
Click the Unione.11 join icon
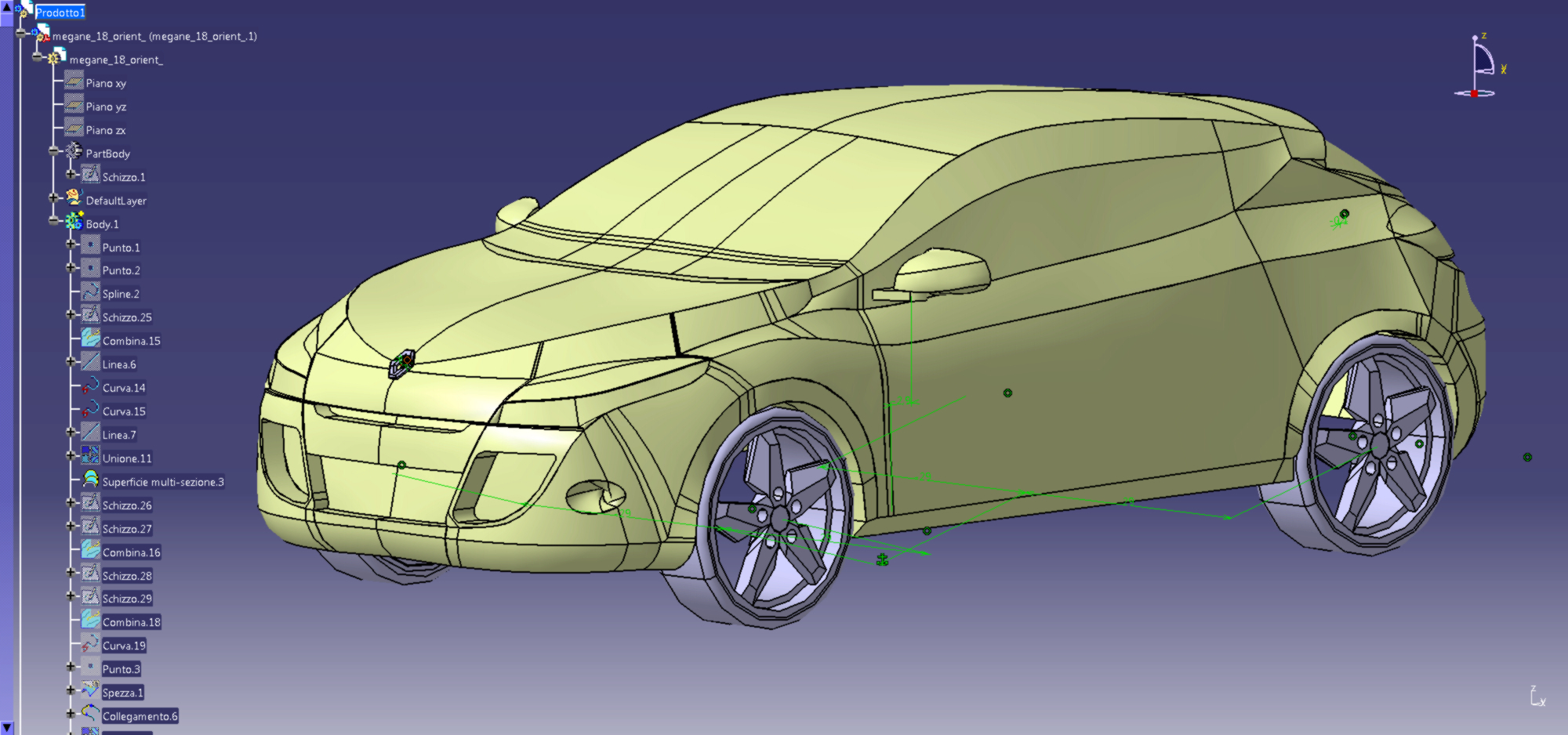(x=91, y=455)
